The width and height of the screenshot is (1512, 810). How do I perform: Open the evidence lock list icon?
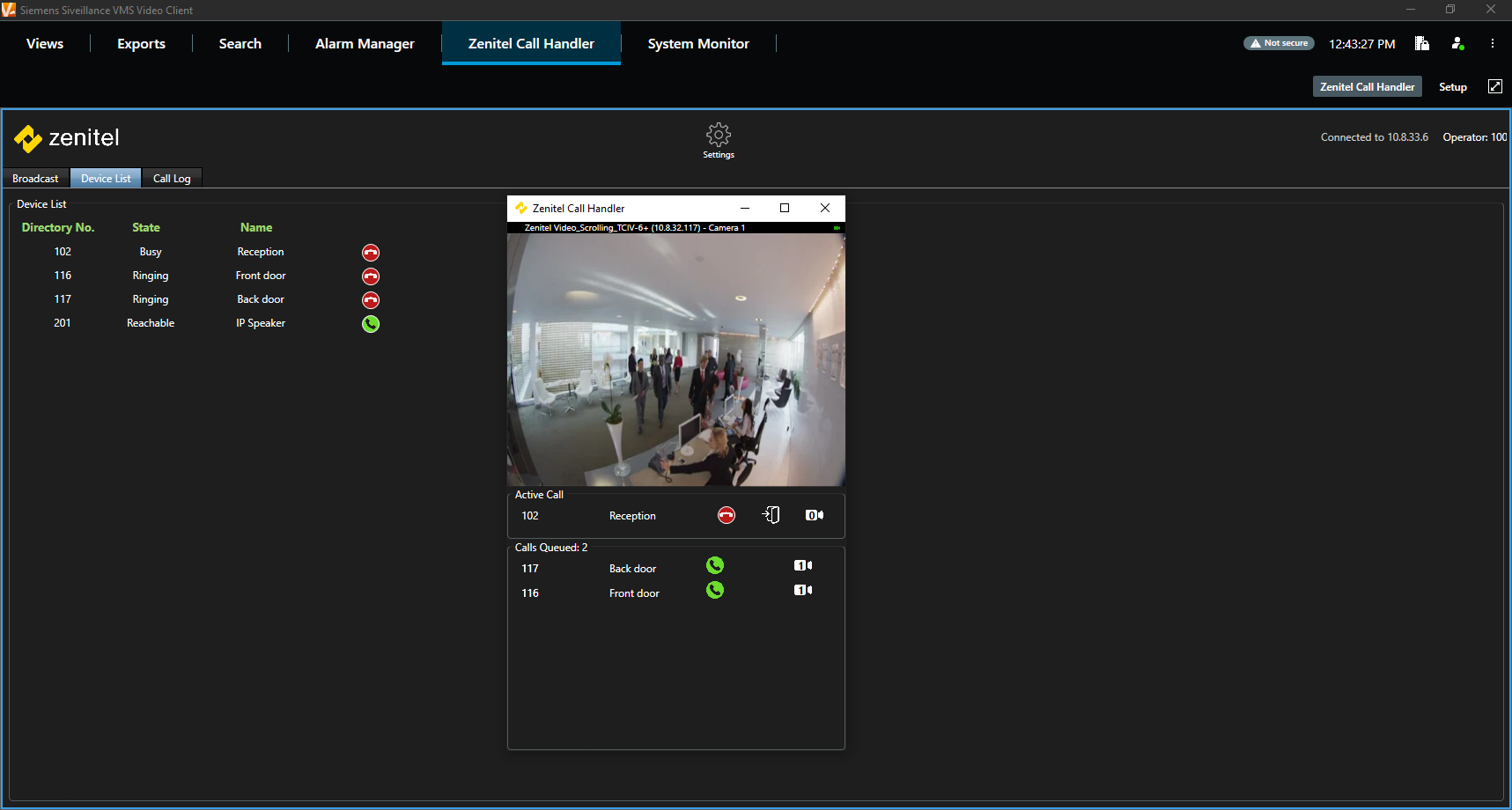1421,43
